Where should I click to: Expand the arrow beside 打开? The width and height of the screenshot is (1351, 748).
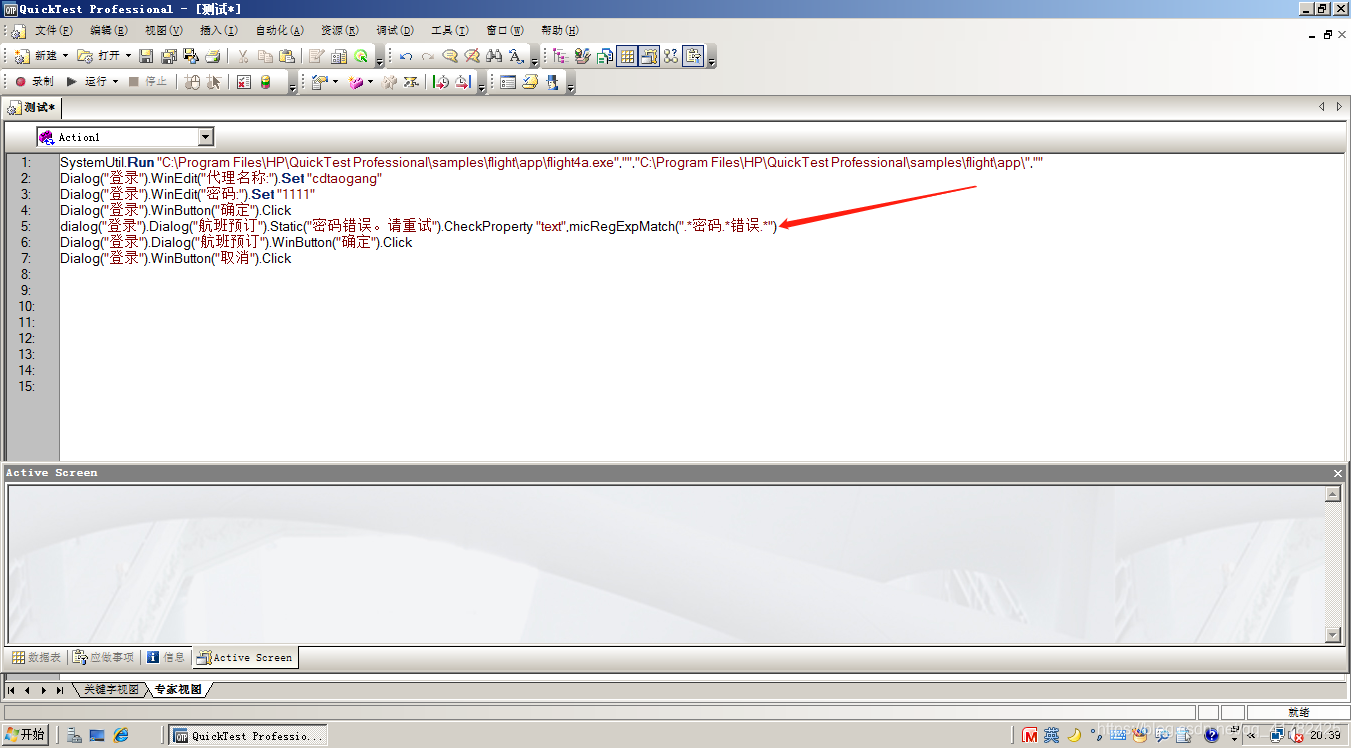click(128, 56)
